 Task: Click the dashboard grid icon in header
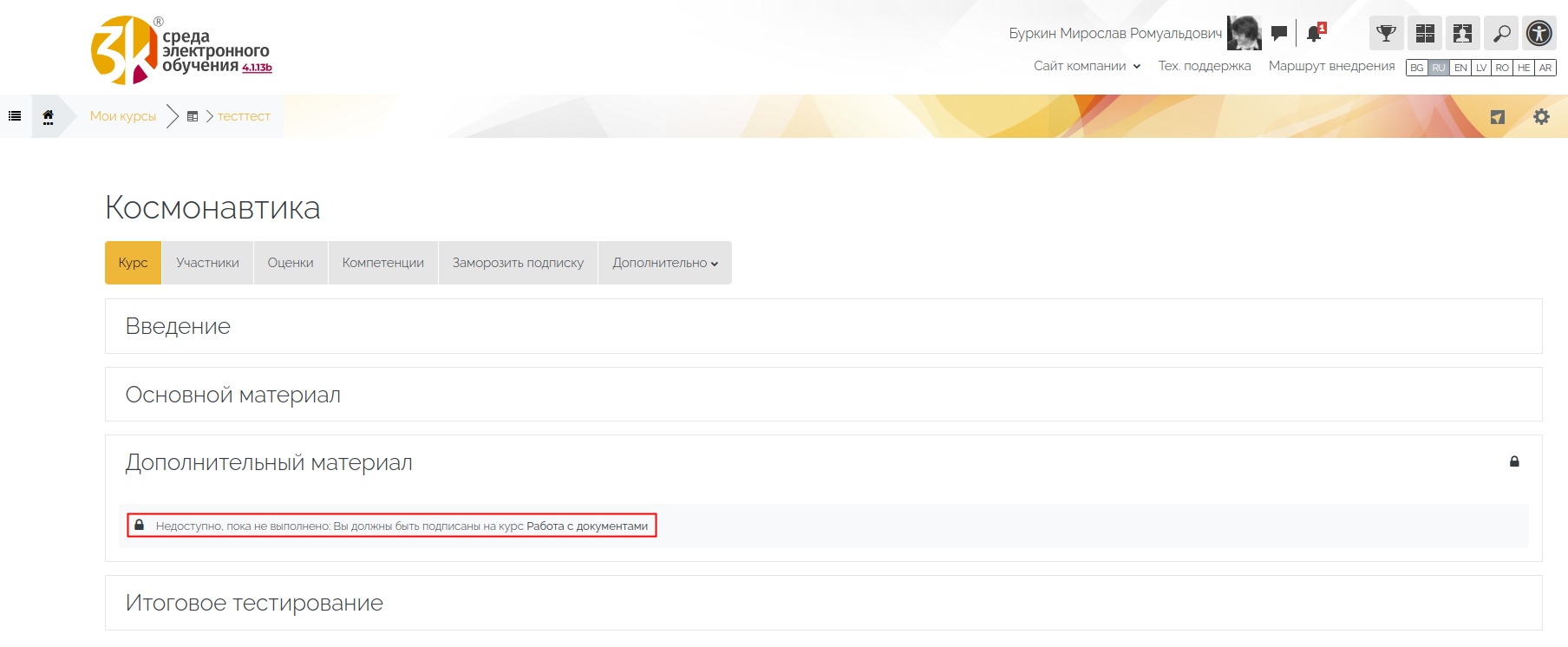[x=1425, y=34]
